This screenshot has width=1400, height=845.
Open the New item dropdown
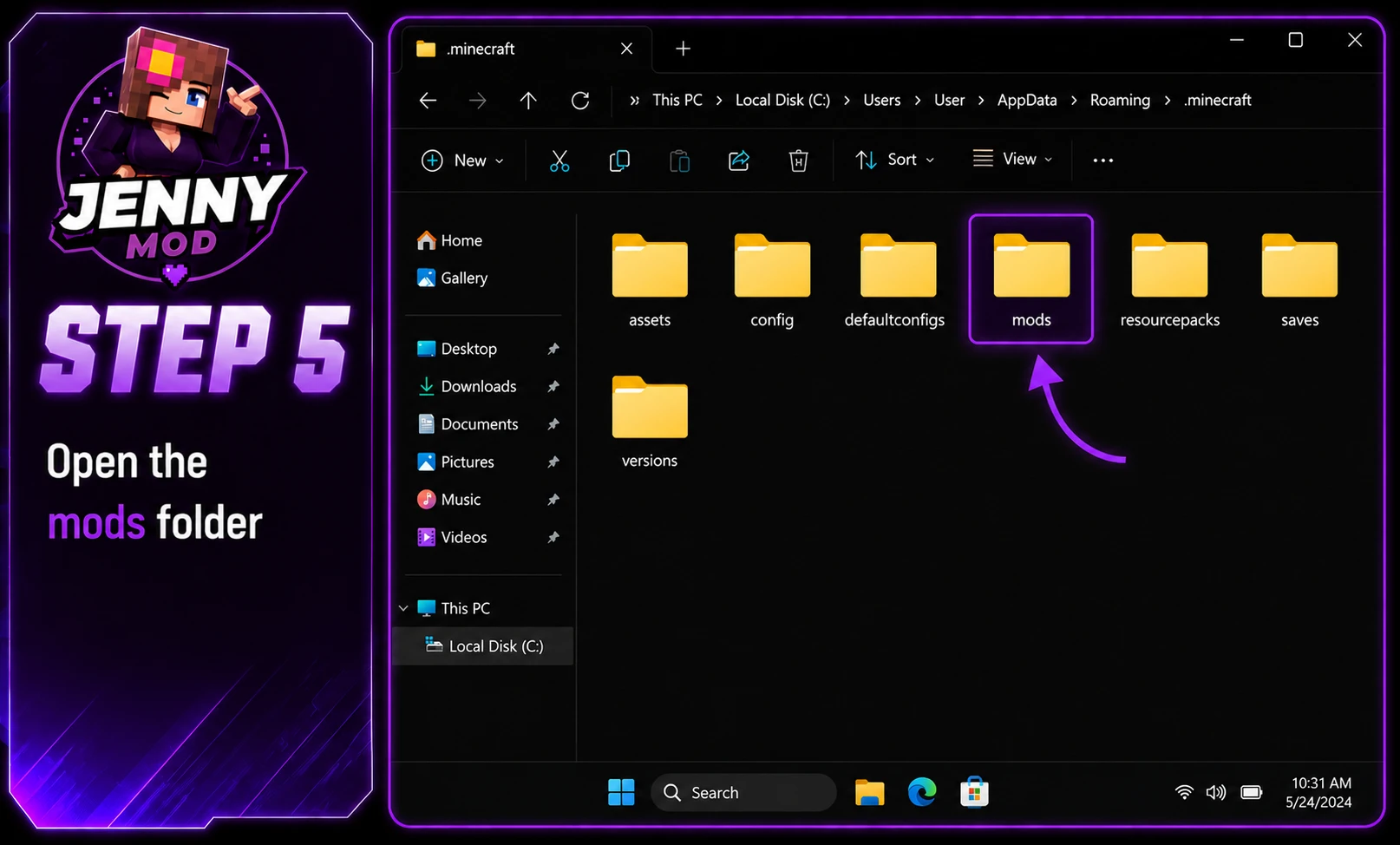pyautogui.click(x=462, y=160)
